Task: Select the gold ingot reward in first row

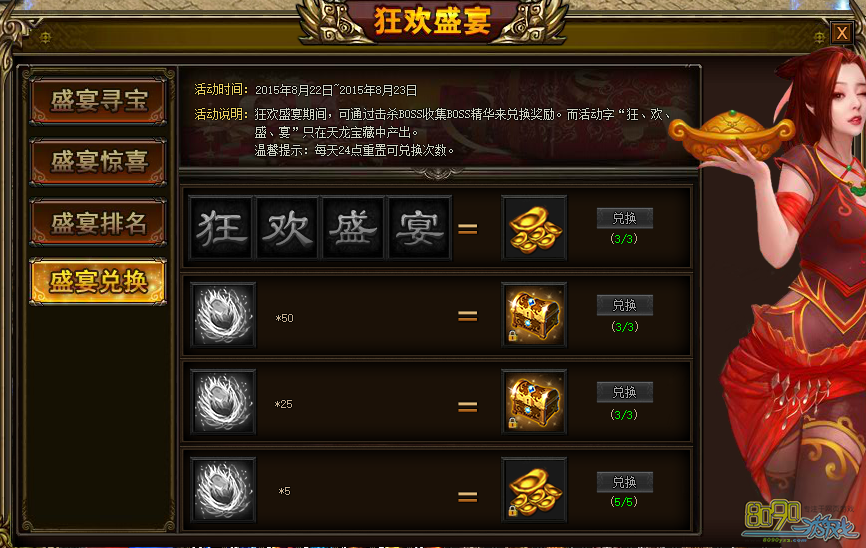Action: (x=534, y=228)
